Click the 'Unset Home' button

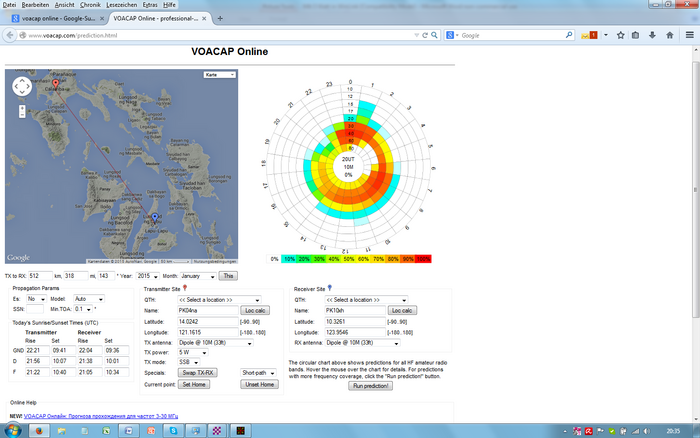[259, 384]
